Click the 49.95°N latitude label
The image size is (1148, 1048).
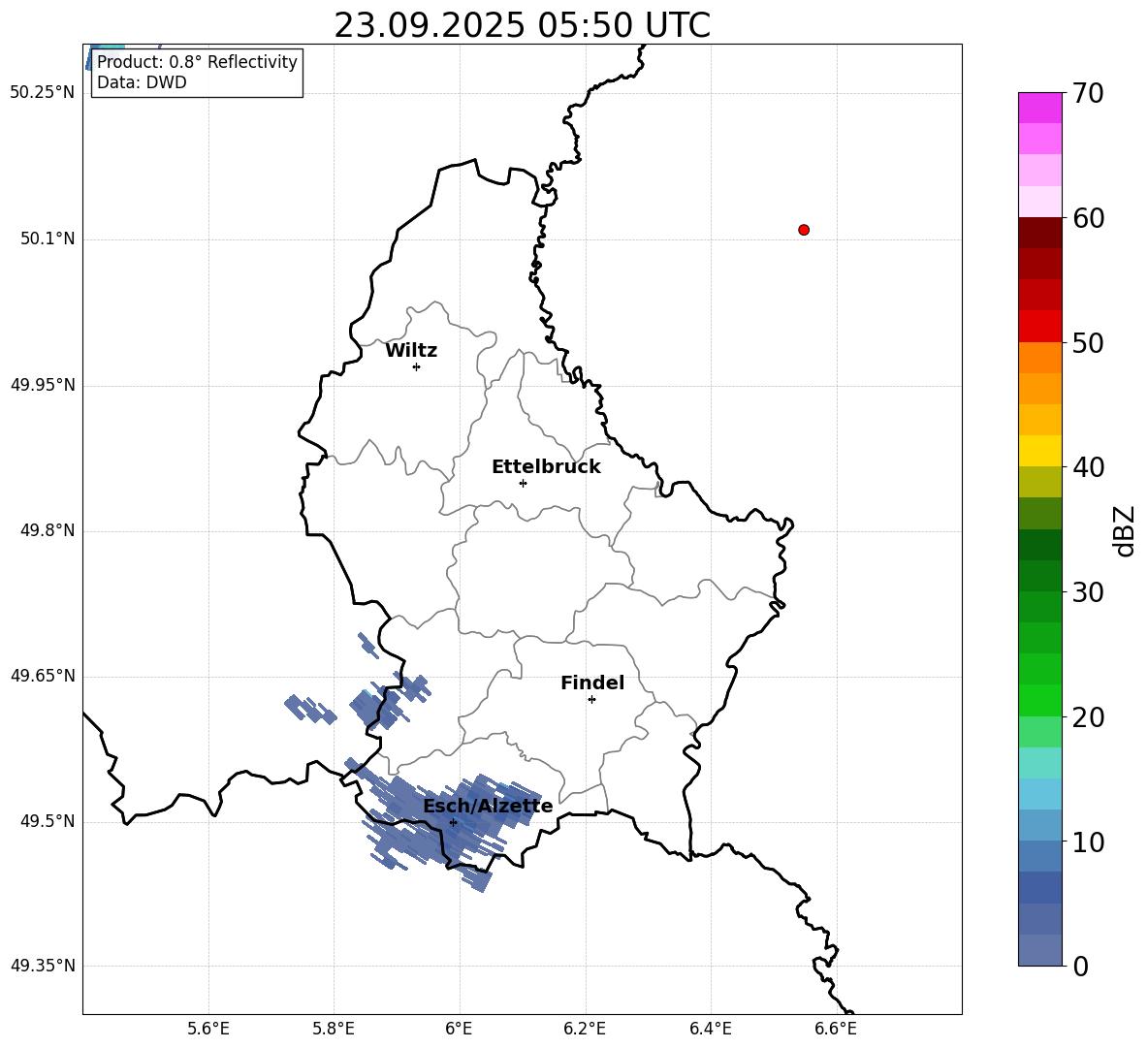click(43, 385)
